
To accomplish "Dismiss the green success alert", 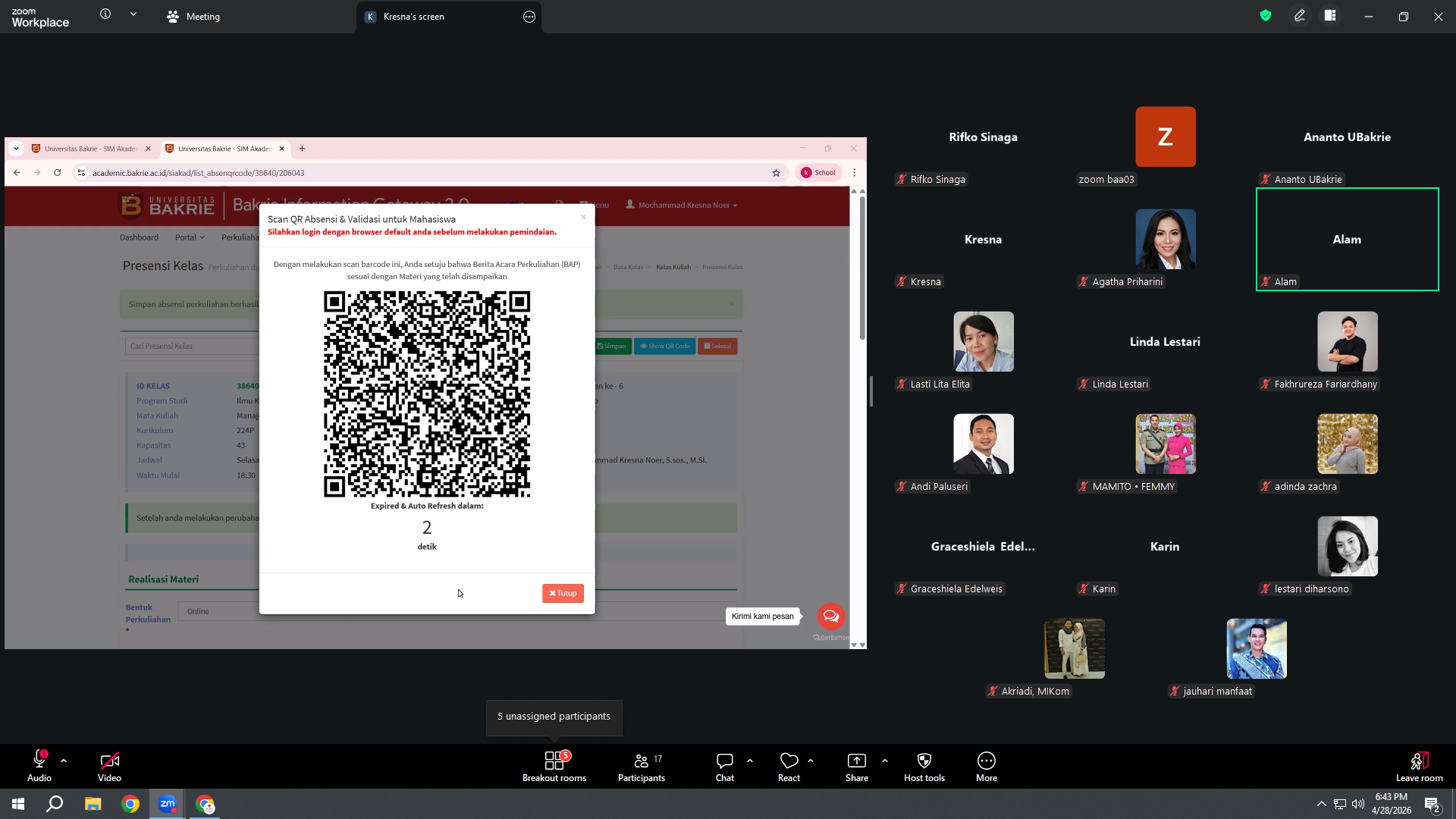I will pyautogui.click(x=731, y=303).
